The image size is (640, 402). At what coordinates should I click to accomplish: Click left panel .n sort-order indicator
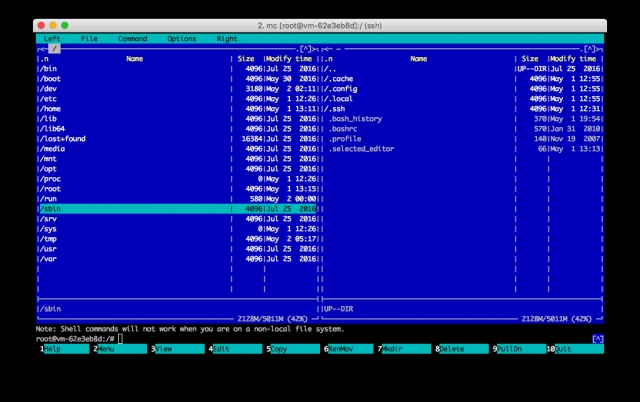point(44,59)
